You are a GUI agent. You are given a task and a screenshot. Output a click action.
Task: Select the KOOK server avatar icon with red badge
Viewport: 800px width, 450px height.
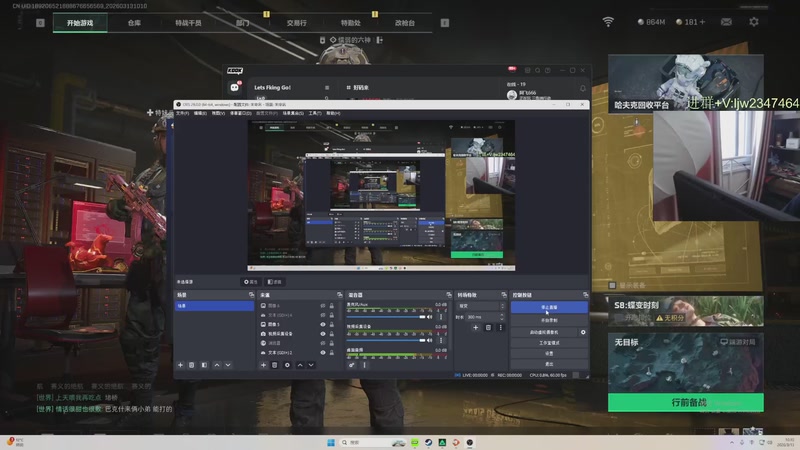pyautogui.click(x=235, y=87)
